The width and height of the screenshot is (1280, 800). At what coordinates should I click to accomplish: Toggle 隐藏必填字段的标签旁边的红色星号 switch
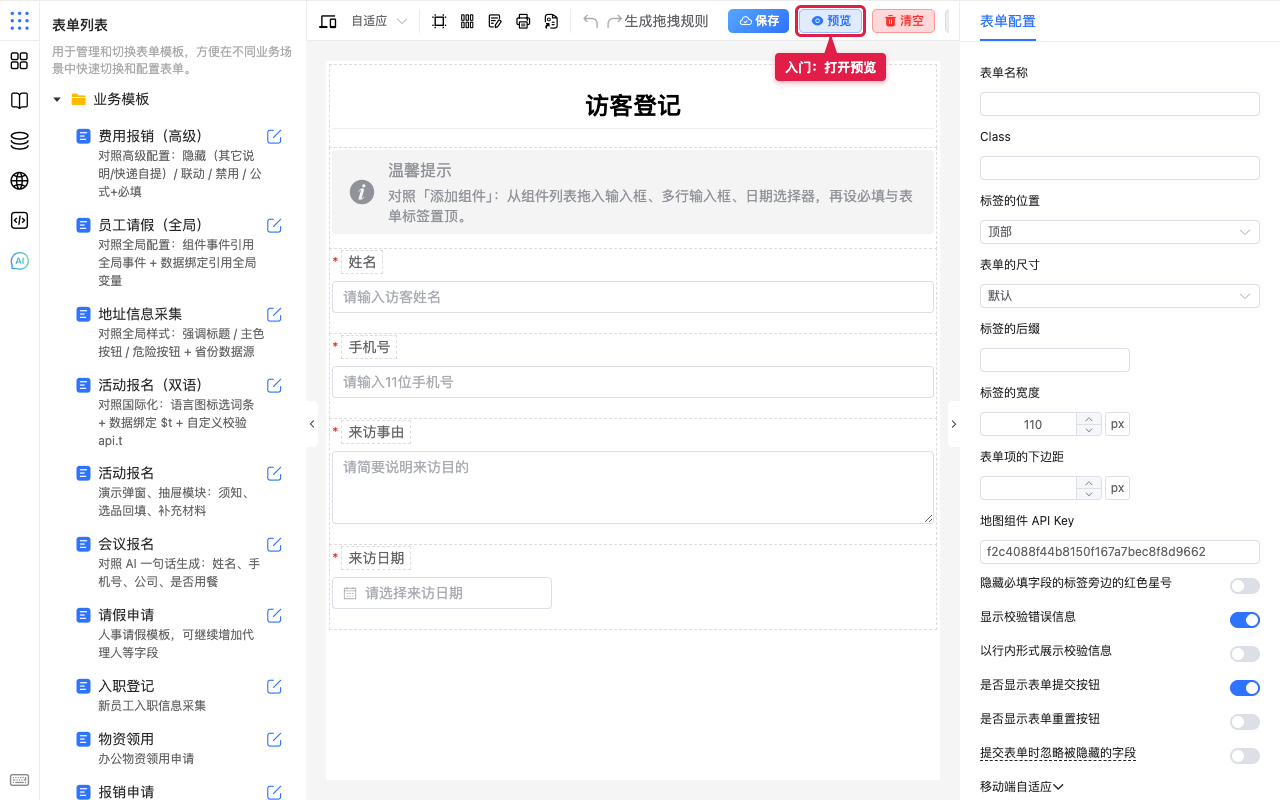(x=1244, y=586)
